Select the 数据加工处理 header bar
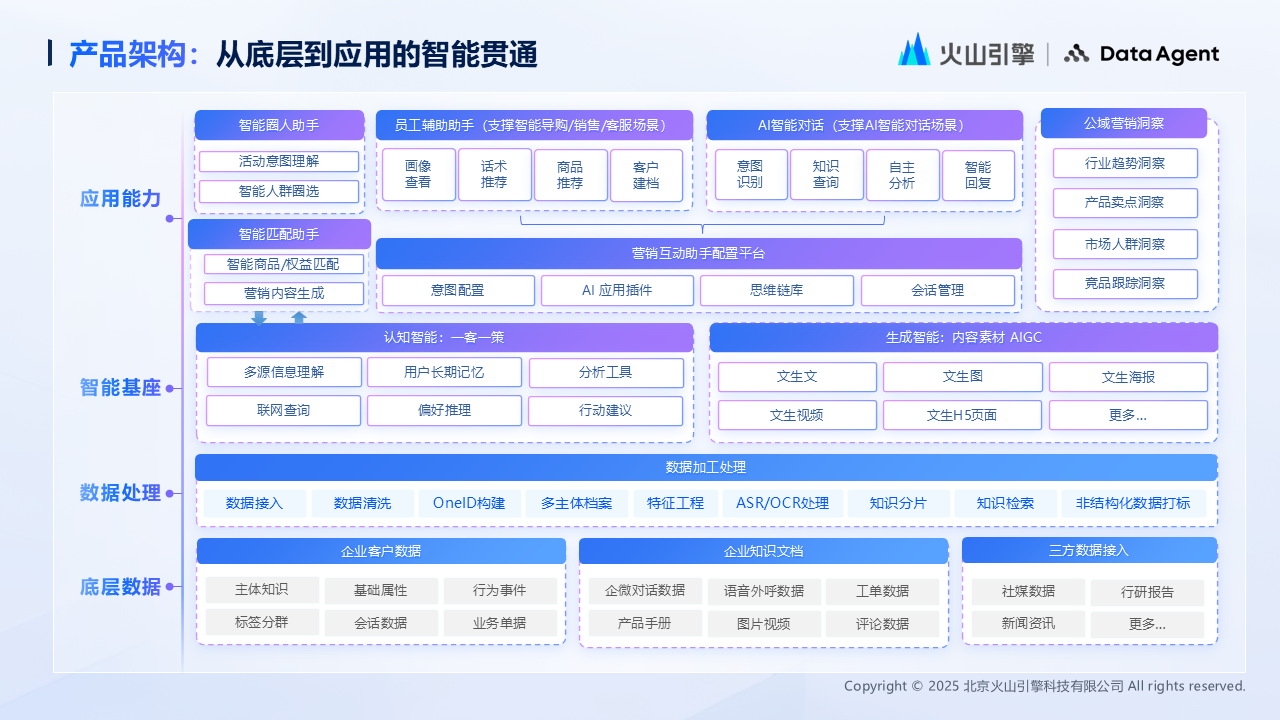 coord(706,468)
